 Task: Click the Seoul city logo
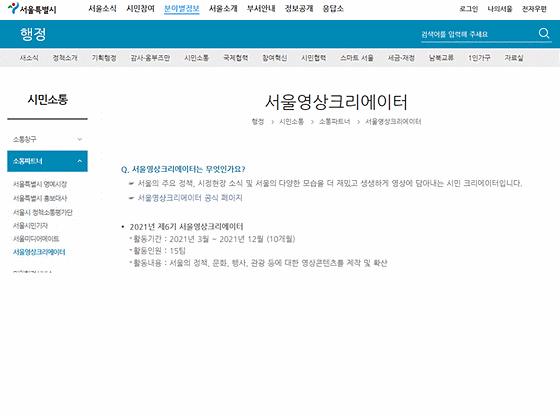click(32, 9)
